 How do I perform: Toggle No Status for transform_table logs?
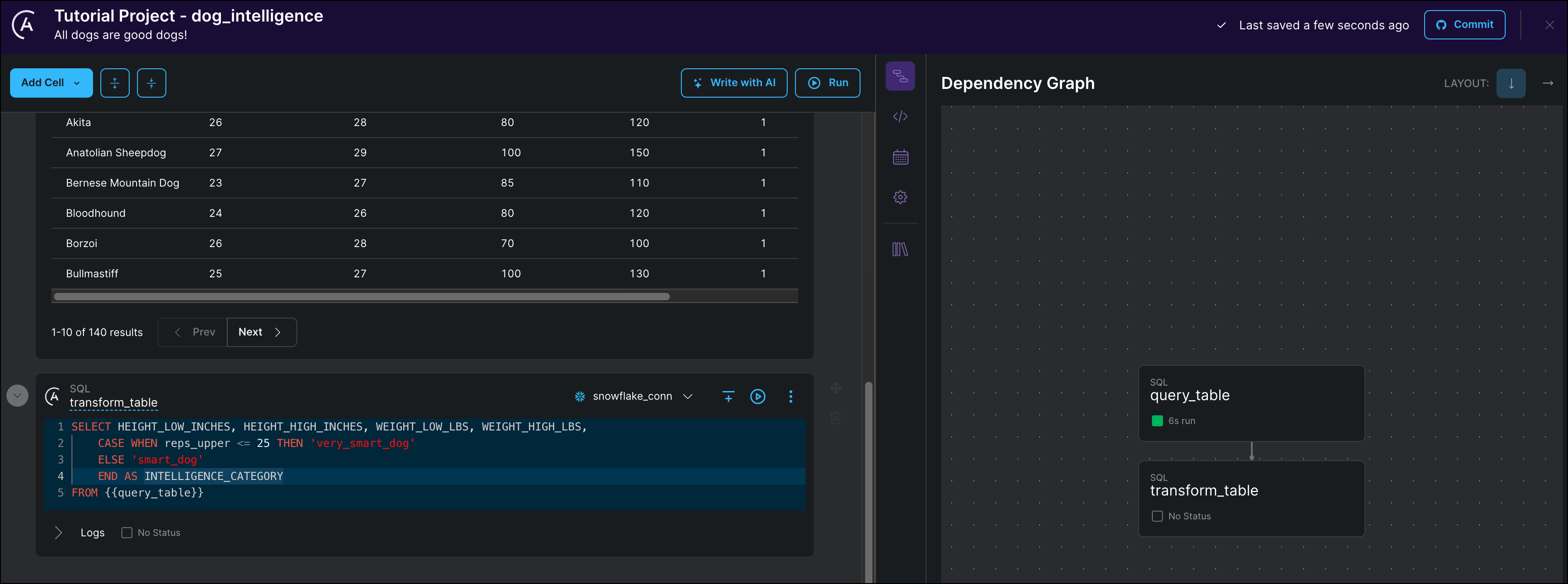[x=126, y=532]
